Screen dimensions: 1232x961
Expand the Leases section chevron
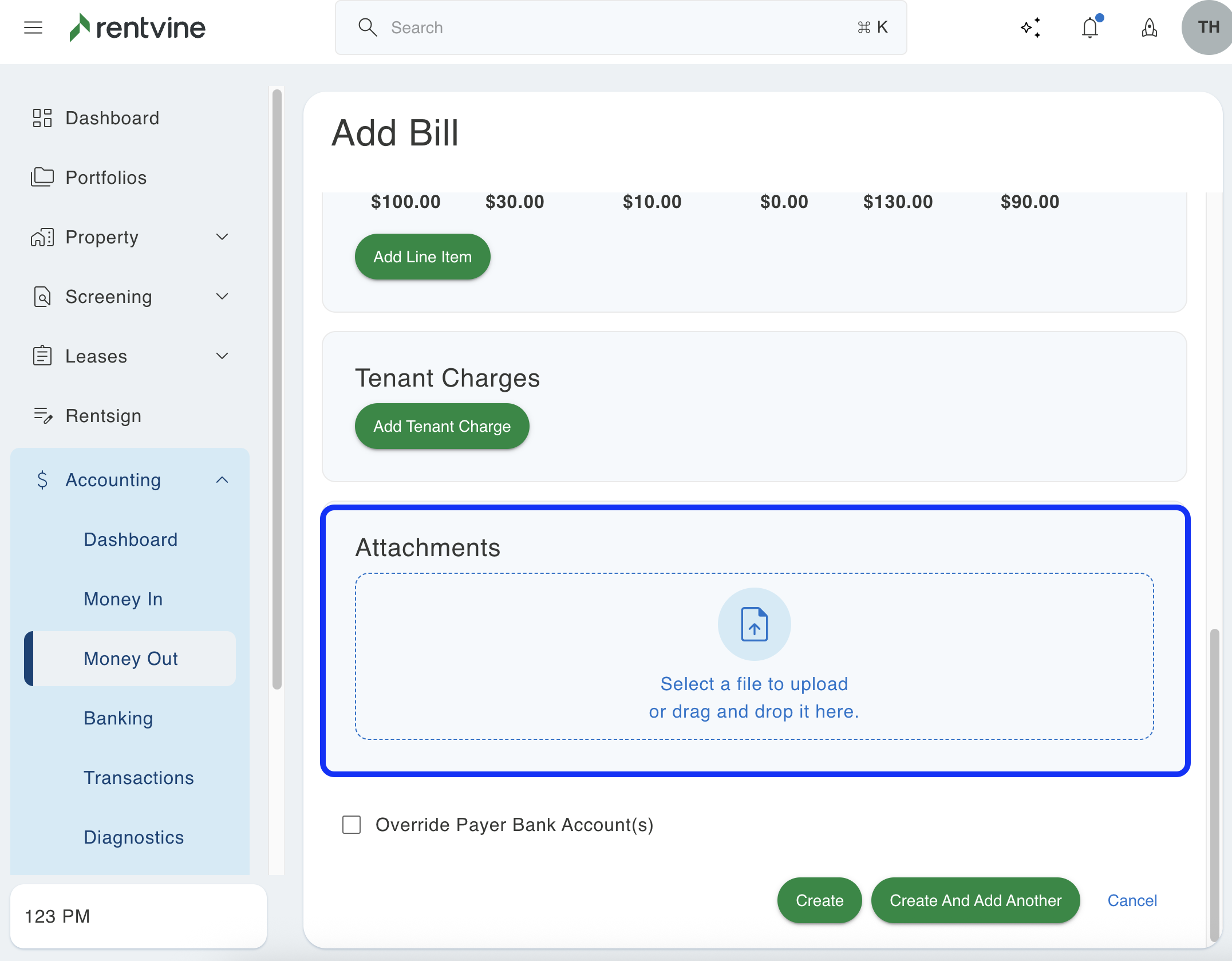222,356
